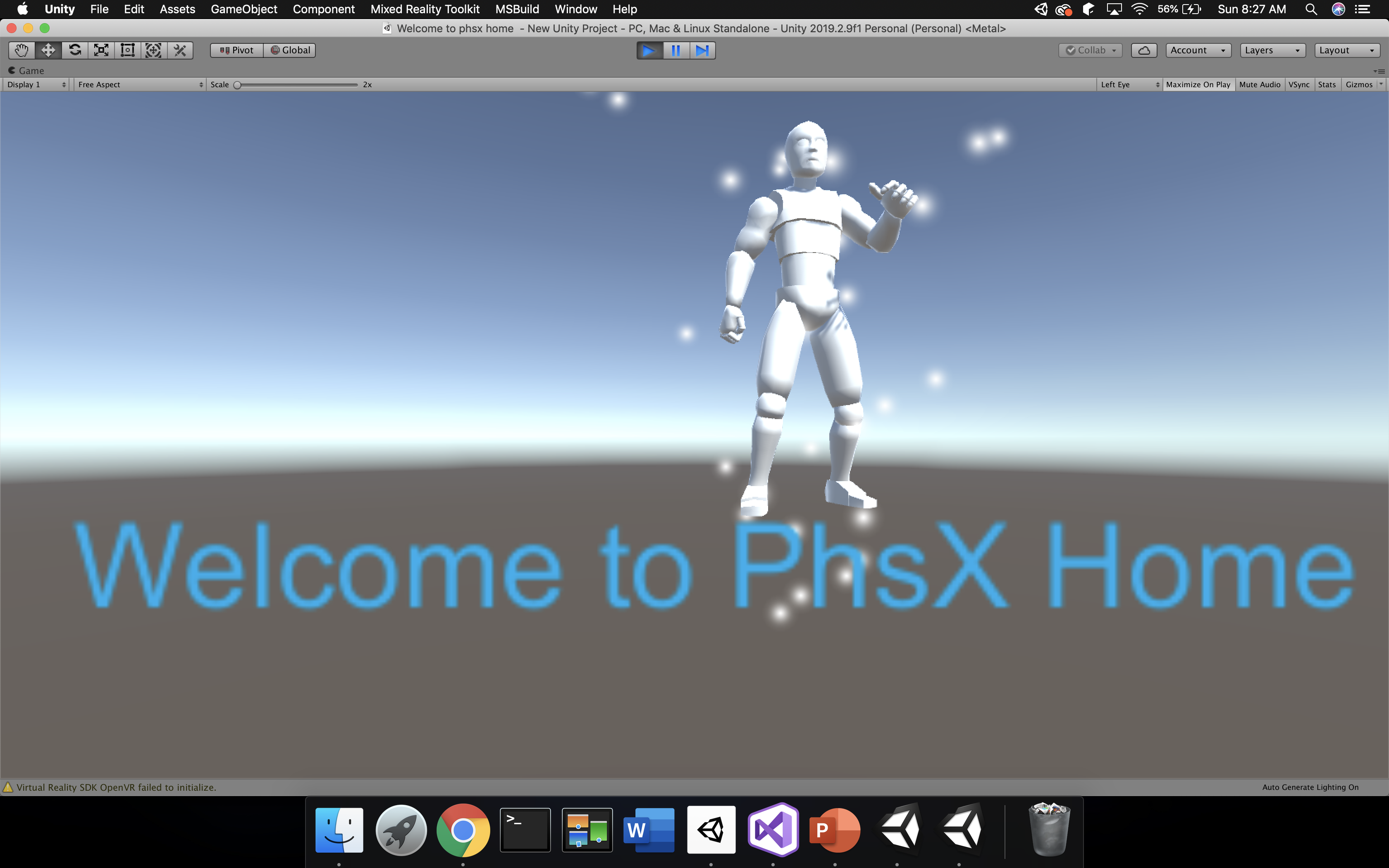
Task: Click the OpenVR warning message in status bar
Action: (x=115, y=787)
